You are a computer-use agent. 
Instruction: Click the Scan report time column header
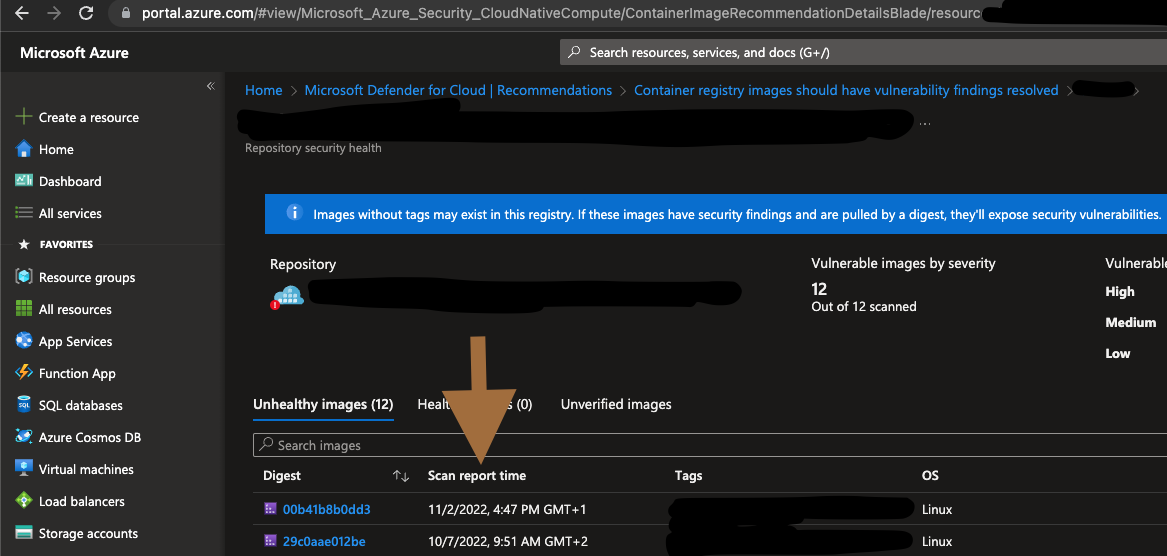pos(477,476)
